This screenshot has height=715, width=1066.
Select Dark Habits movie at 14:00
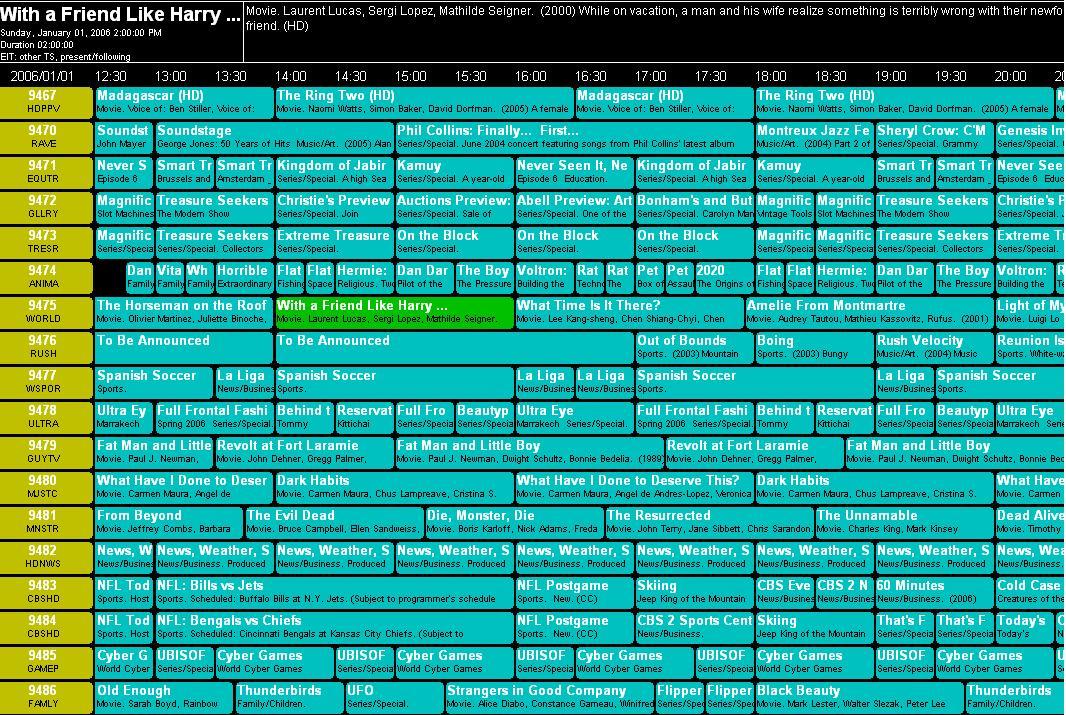(394, 487)
